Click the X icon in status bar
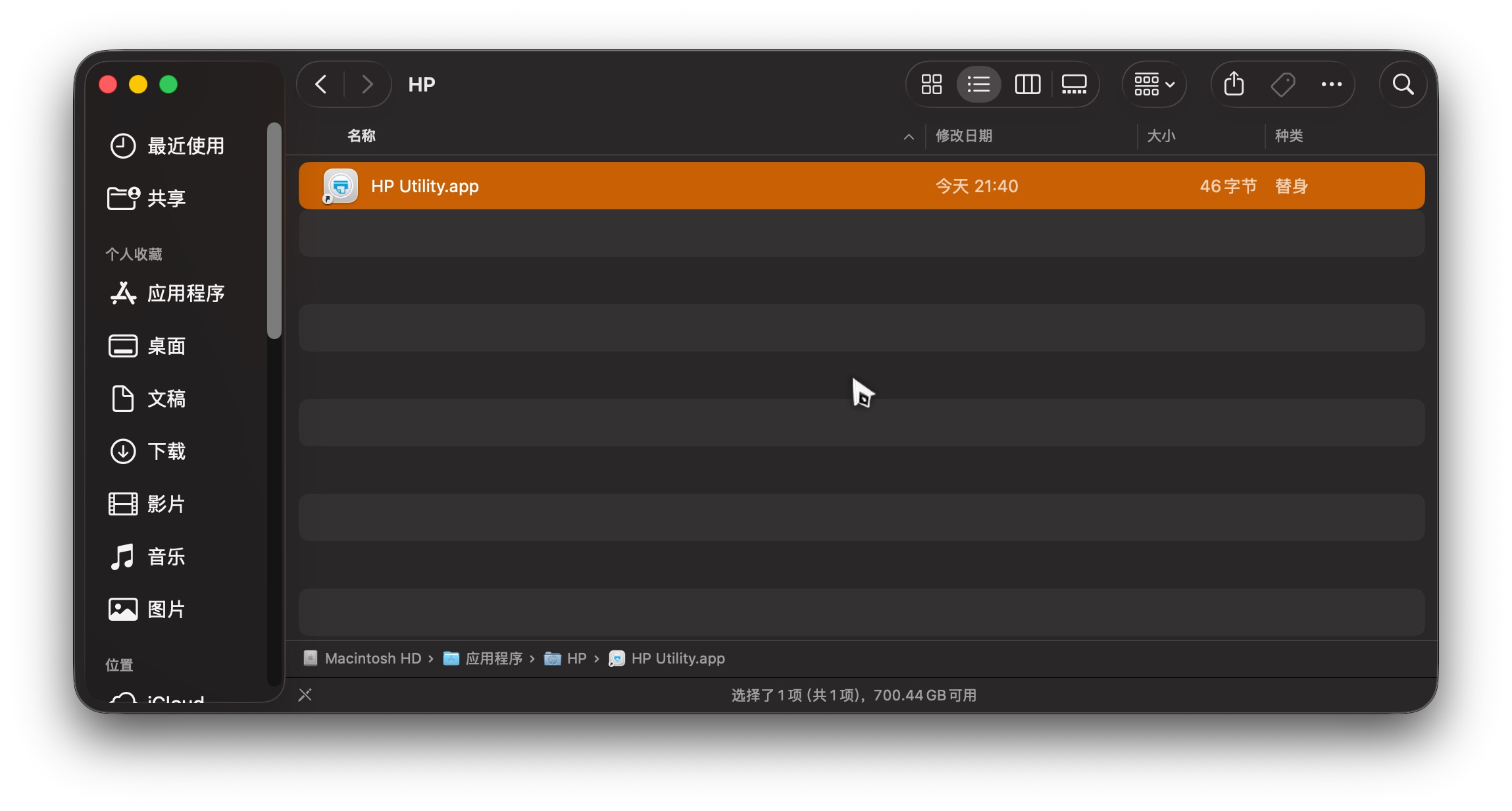 tap(305, 695)
